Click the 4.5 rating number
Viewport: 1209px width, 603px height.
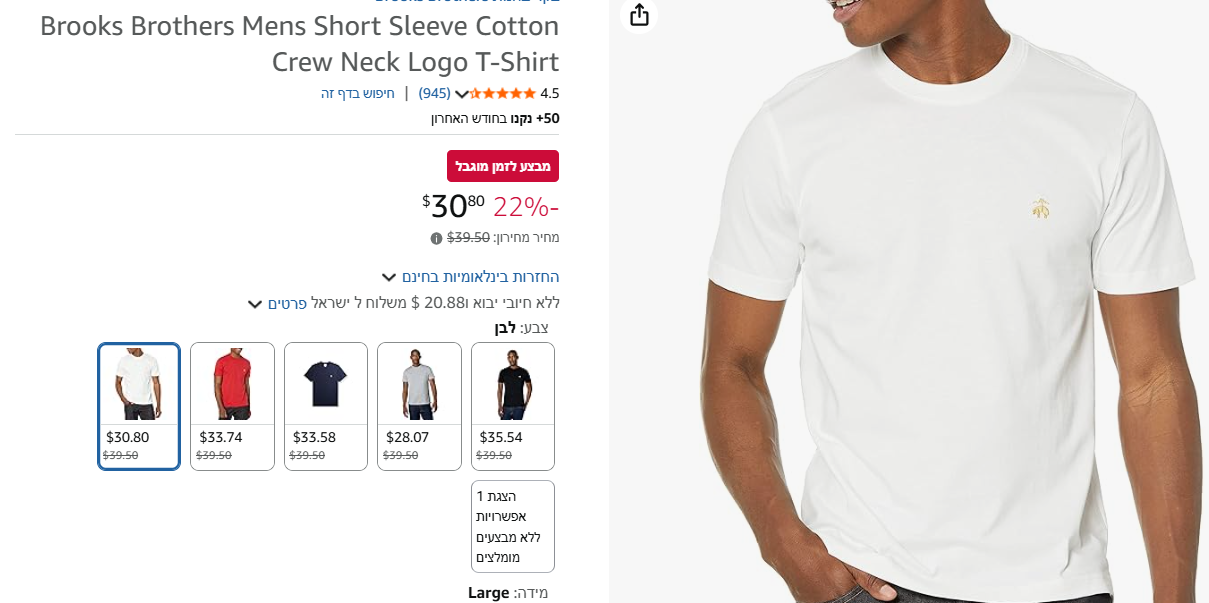pyautogui.click(x=550, y=93)
